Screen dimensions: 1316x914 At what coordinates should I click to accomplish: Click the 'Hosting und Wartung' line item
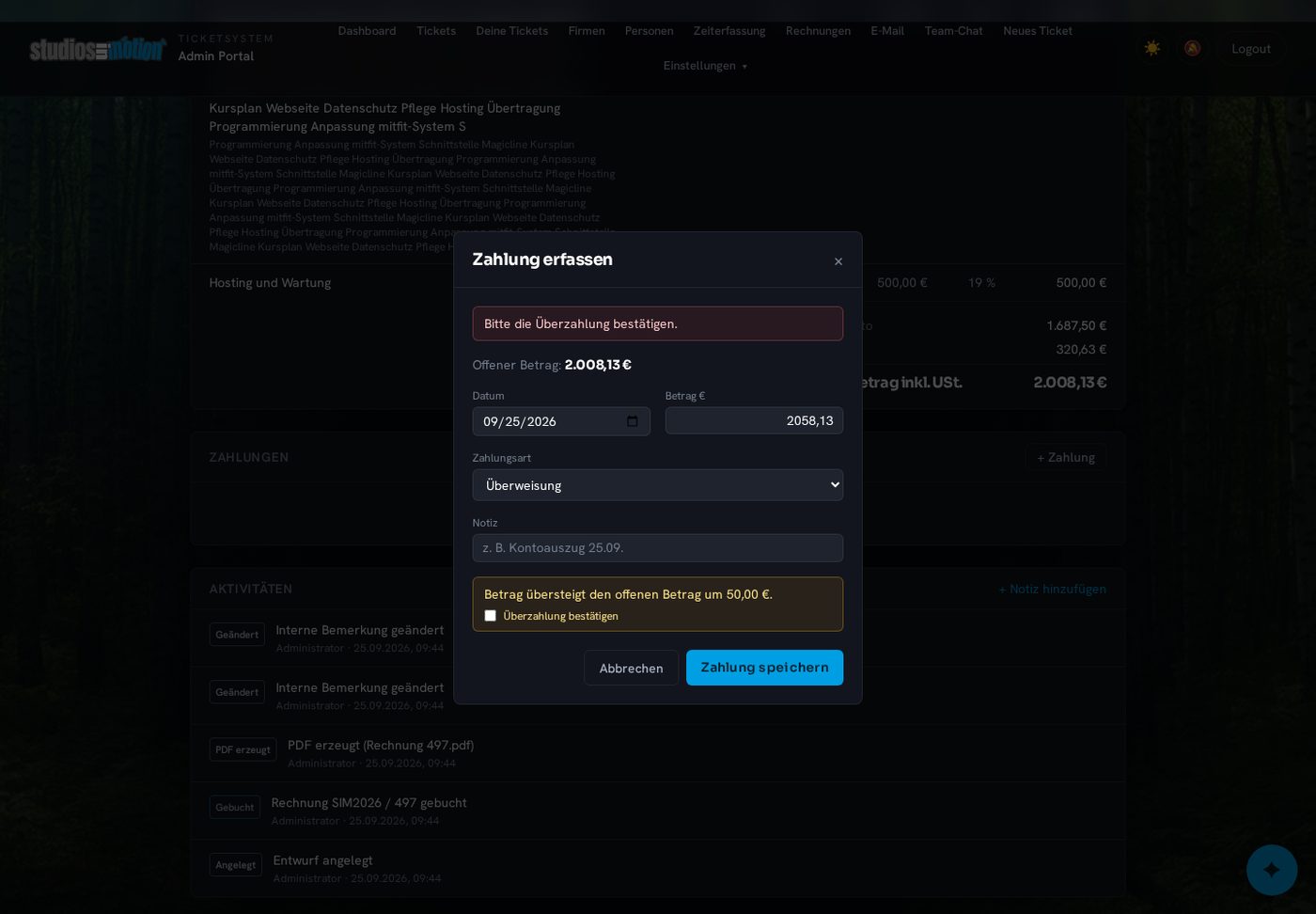[270, 283]
